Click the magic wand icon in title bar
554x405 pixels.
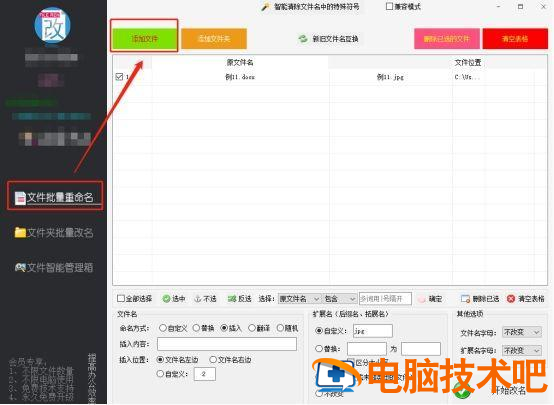point(265,7)
